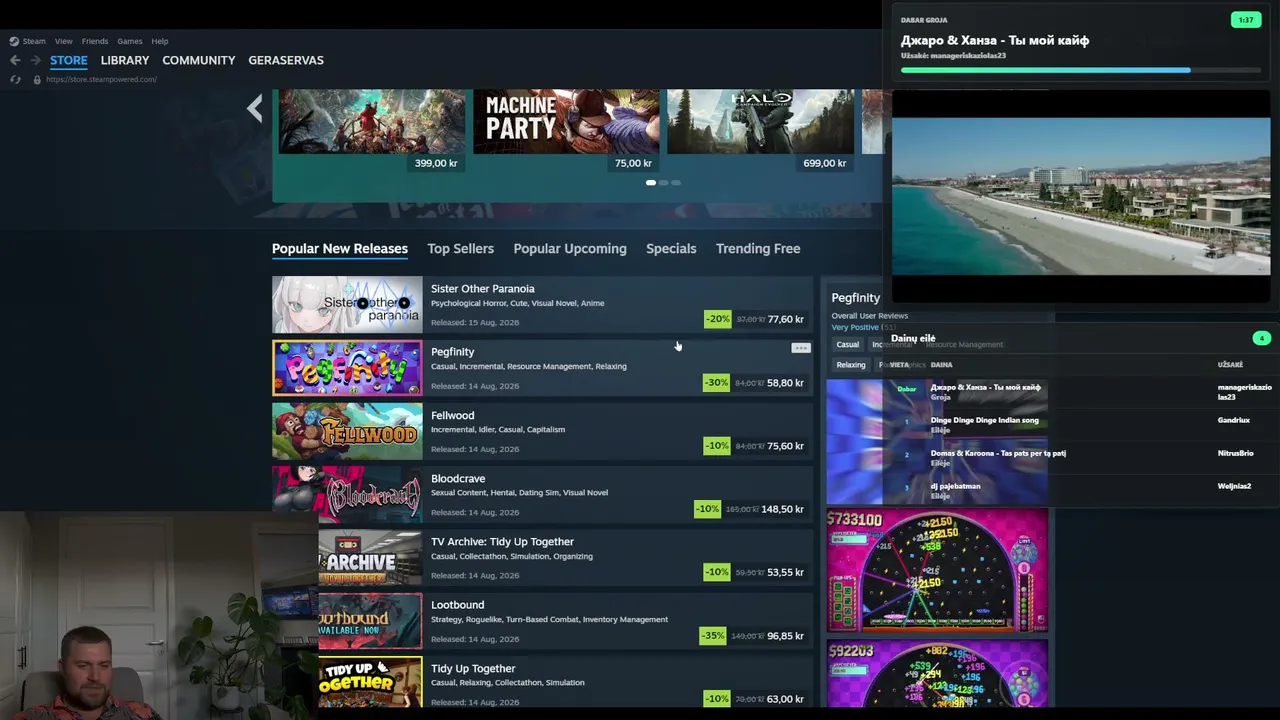This screenshot has height=720, width=1280.
Task: Go forward with the right arrow
Action: 35,60
